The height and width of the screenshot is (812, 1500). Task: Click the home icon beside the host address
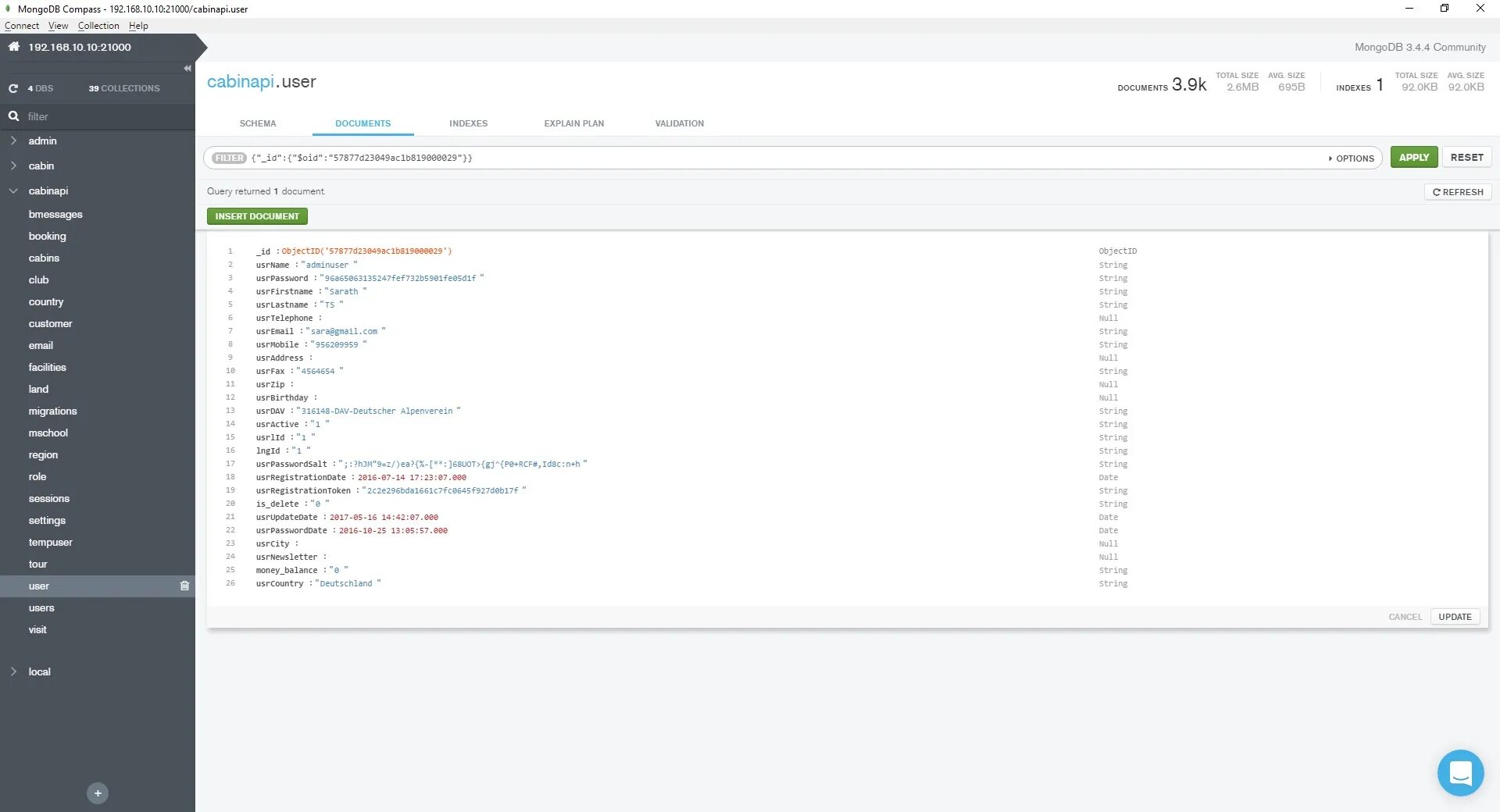(x=13, y=47)
